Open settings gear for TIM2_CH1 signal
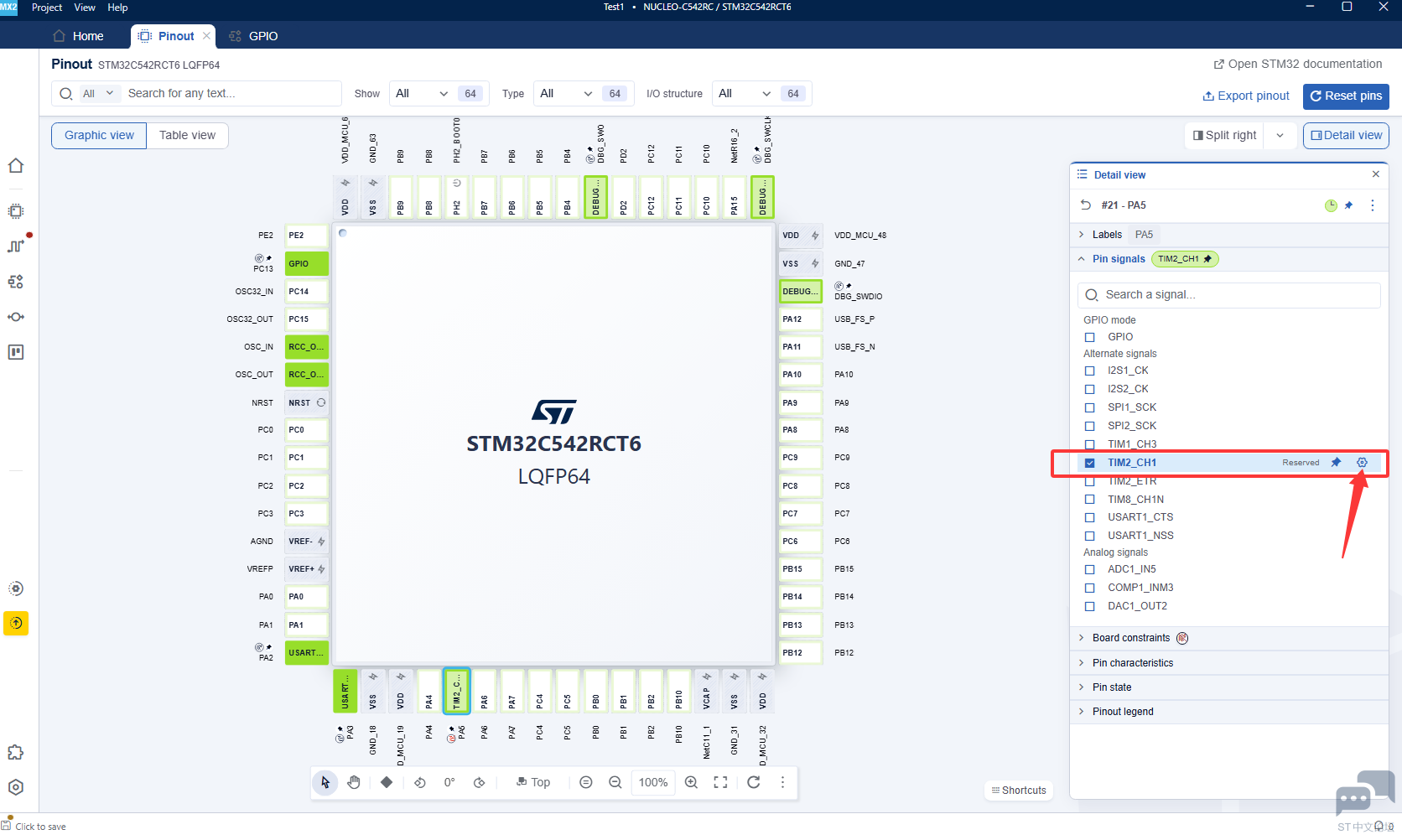 click(x=1362, y=463)
